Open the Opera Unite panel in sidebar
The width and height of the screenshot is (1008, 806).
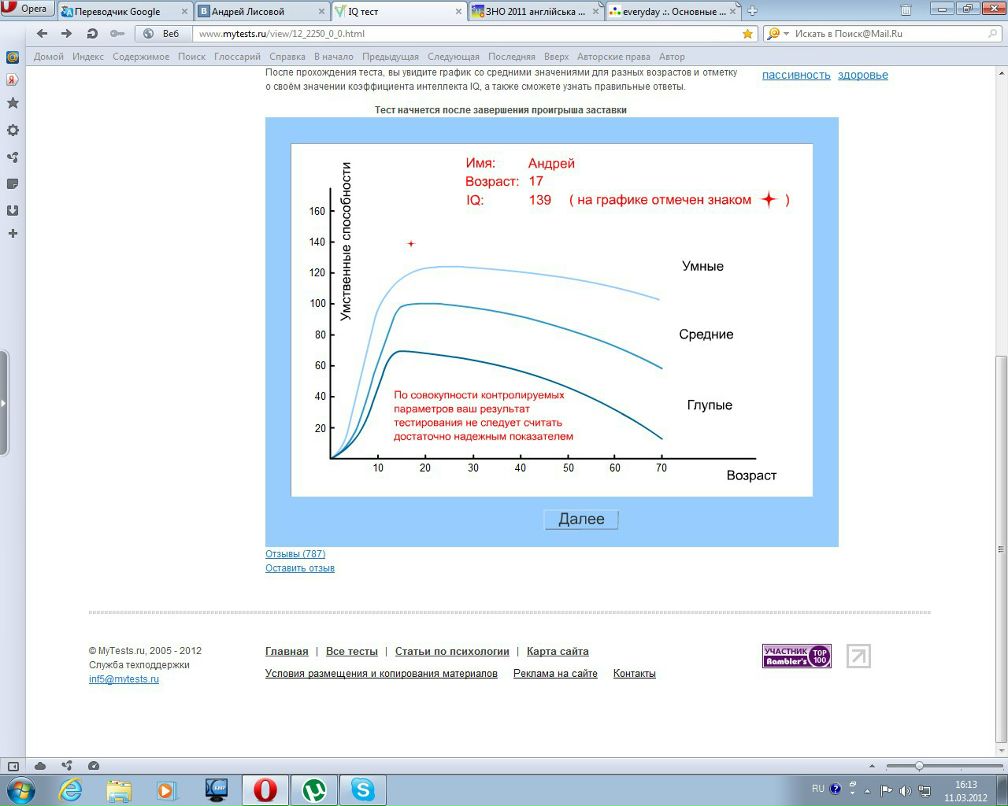click(13, 157)
